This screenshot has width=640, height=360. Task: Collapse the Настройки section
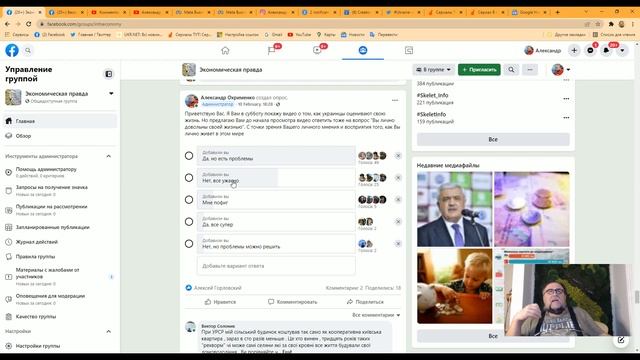tap(109, 331)
